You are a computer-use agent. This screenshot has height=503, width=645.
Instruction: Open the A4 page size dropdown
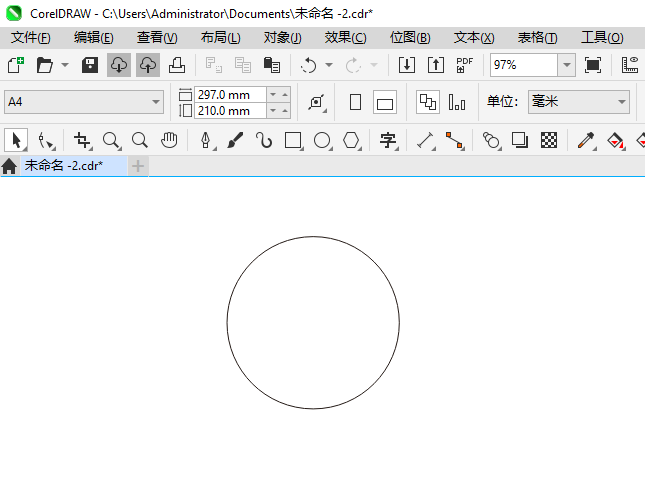[x=84, y=102]
